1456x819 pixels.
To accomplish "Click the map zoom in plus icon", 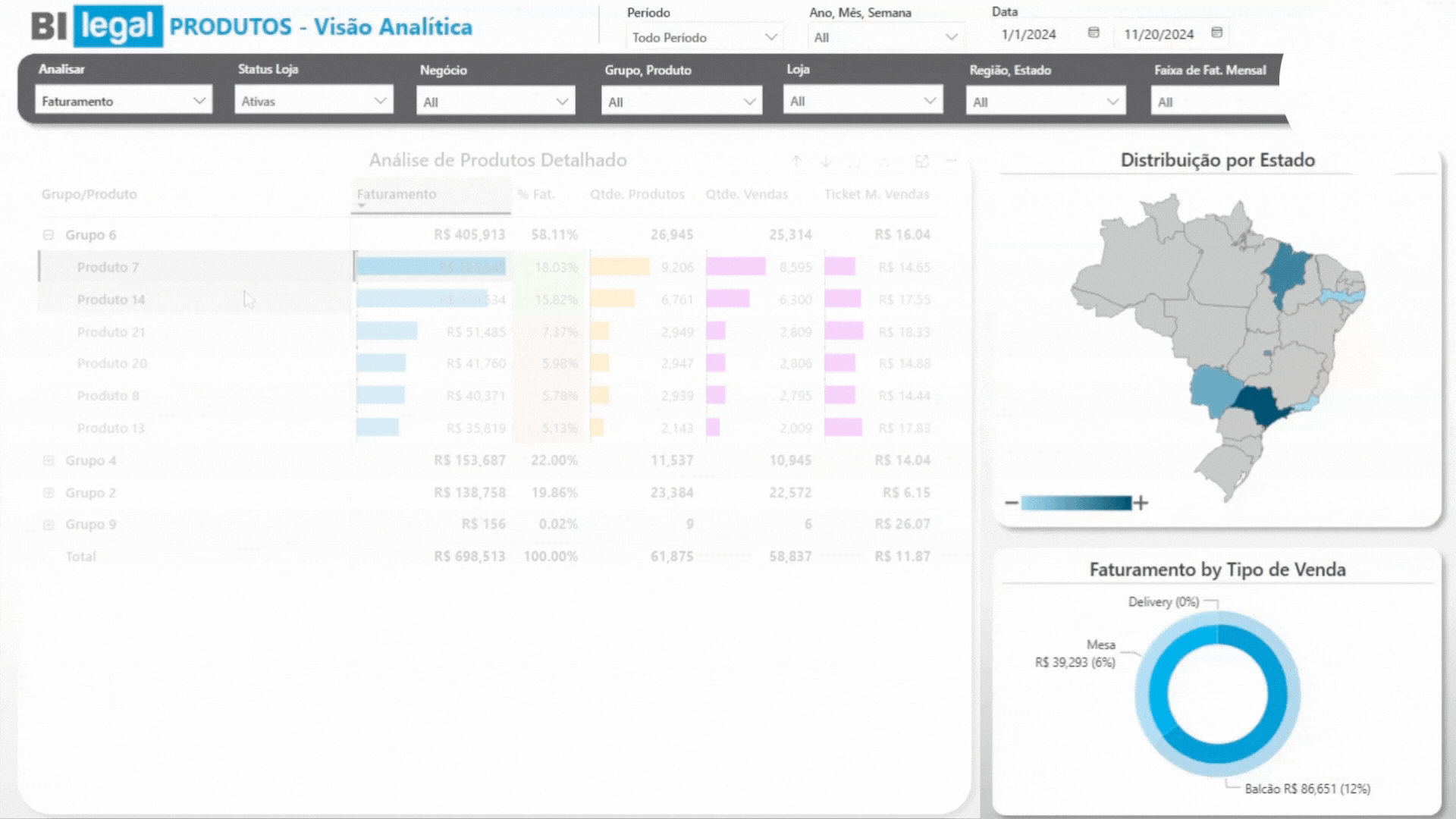I will (x=1141, y=503).
